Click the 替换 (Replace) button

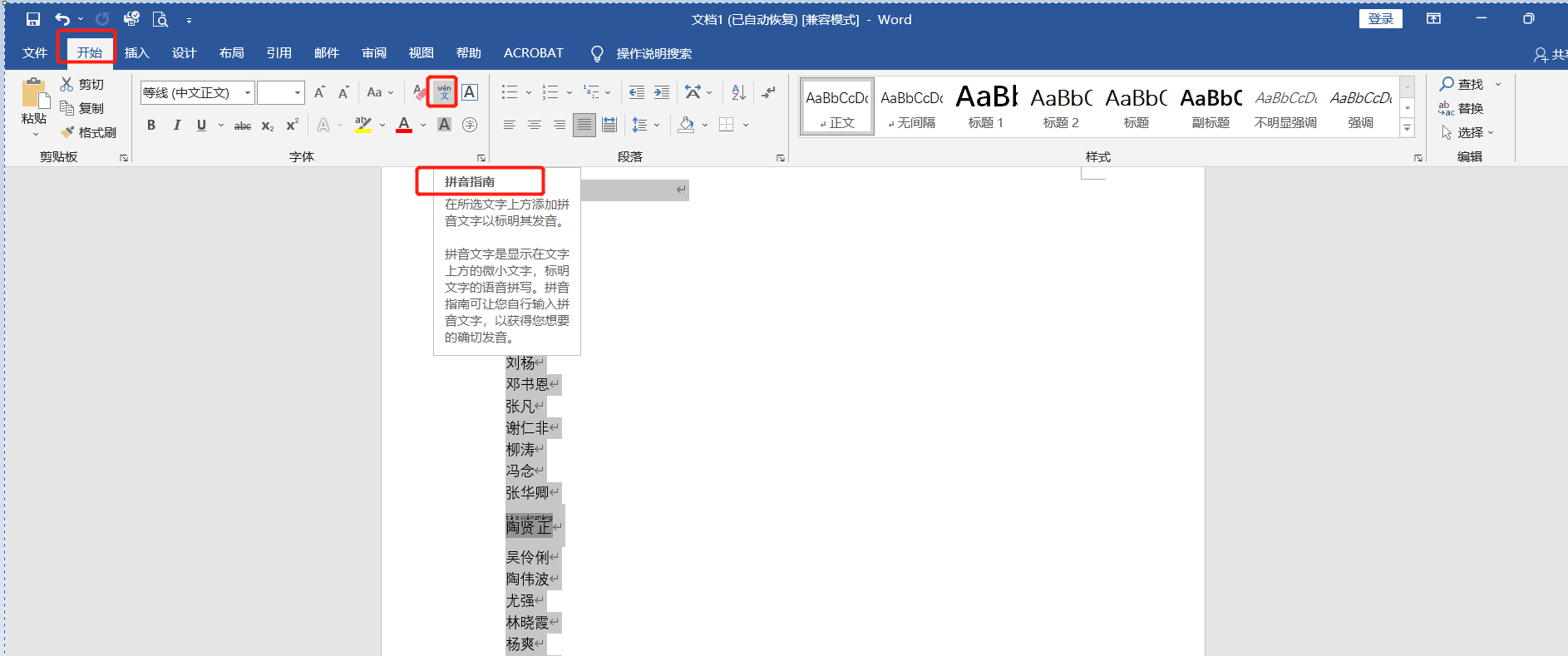[1462, 108]
